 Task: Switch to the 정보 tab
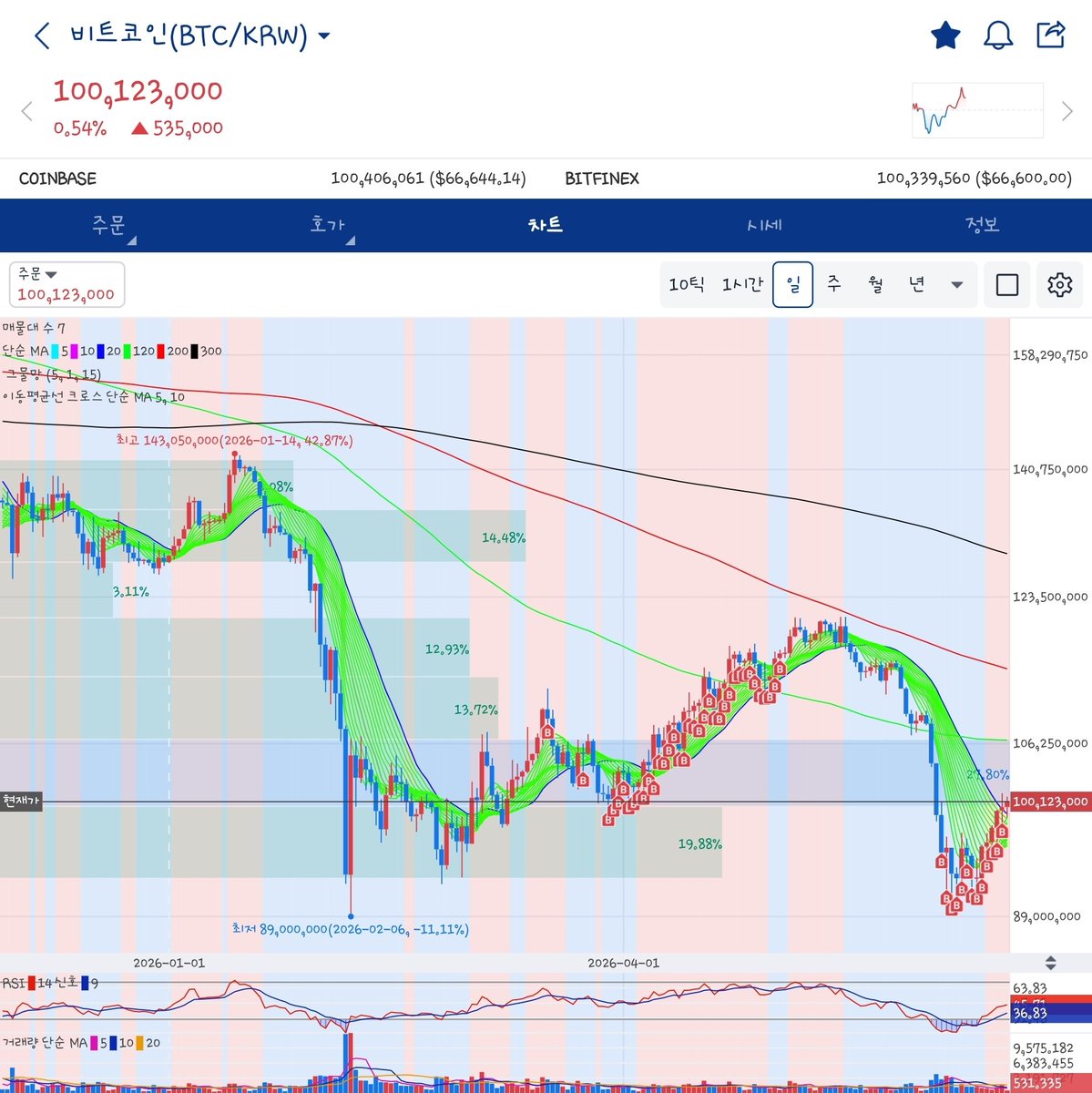983,225
